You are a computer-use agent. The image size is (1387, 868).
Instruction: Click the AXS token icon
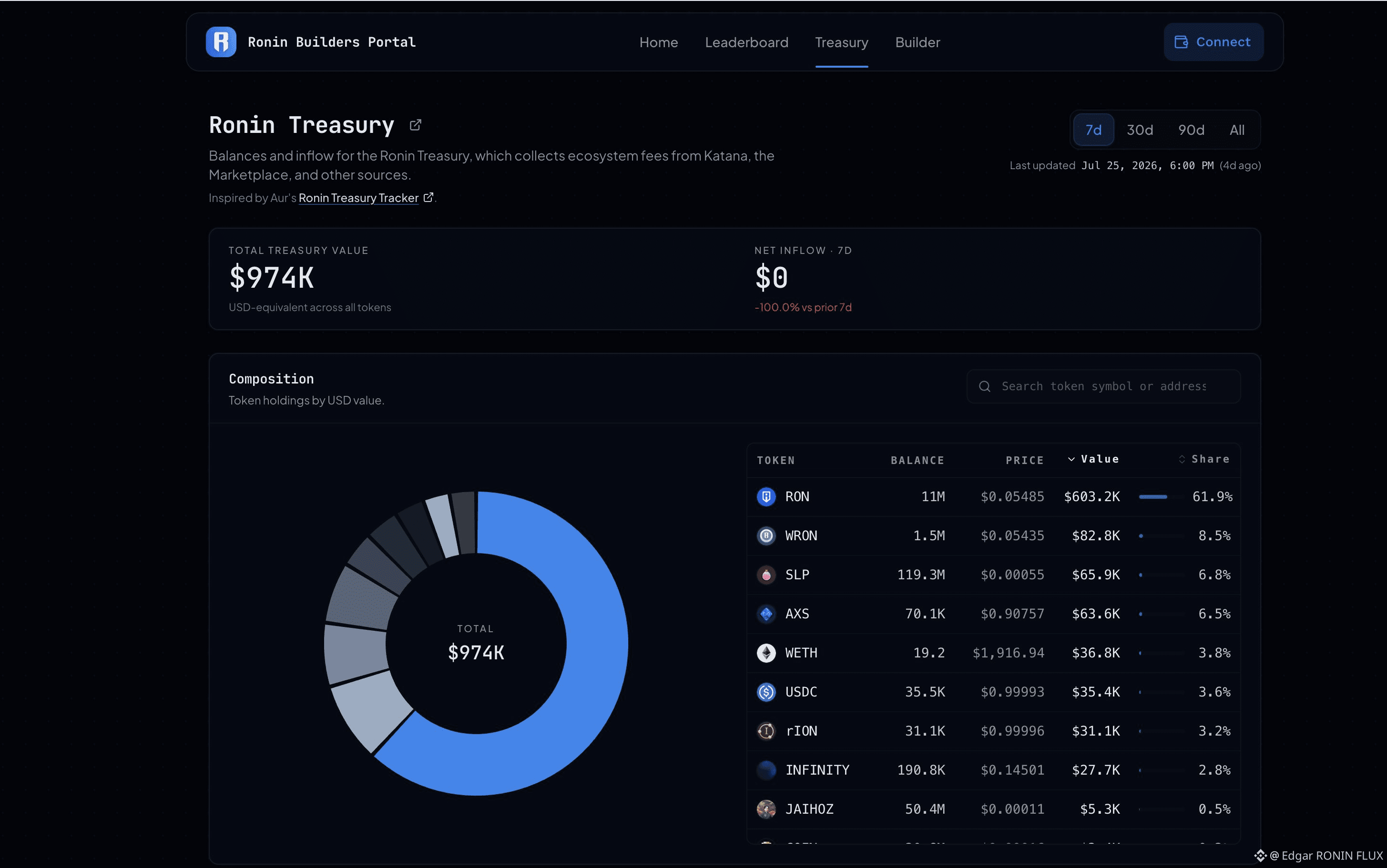point(766,614)
